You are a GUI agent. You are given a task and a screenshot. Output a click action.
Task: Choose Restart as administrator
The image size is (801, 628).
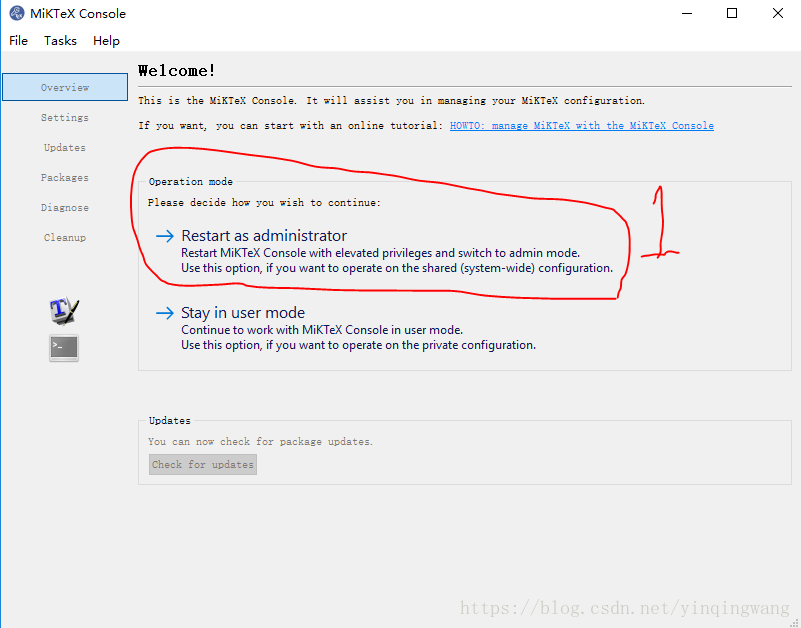point(384,250)
